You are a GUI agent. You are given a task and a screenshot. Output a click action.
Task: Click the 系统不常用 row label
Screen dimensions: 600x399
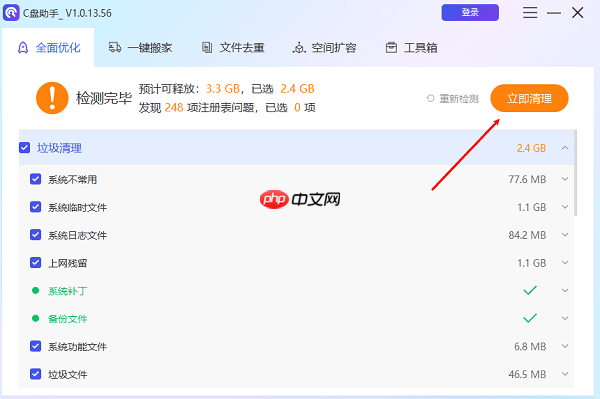point(72,179)
